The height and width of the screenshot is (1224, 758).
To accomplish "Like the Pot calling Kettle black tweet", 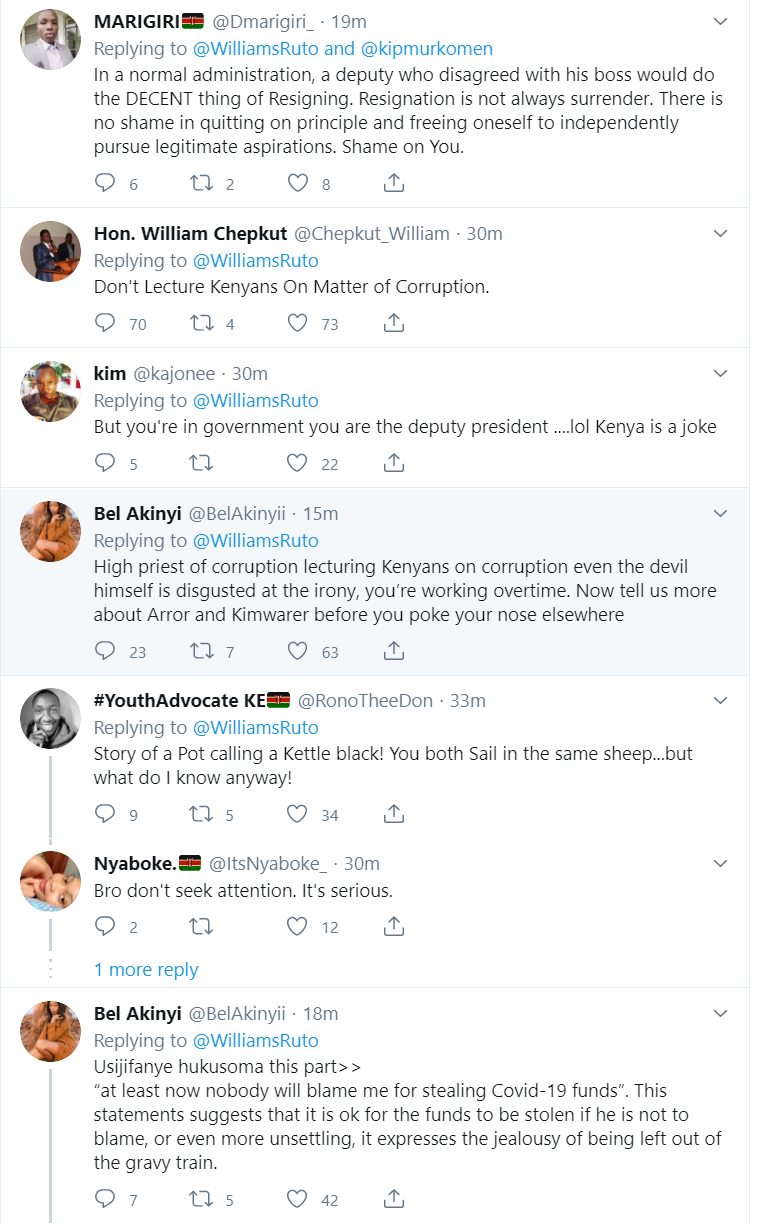I will 297,814.
